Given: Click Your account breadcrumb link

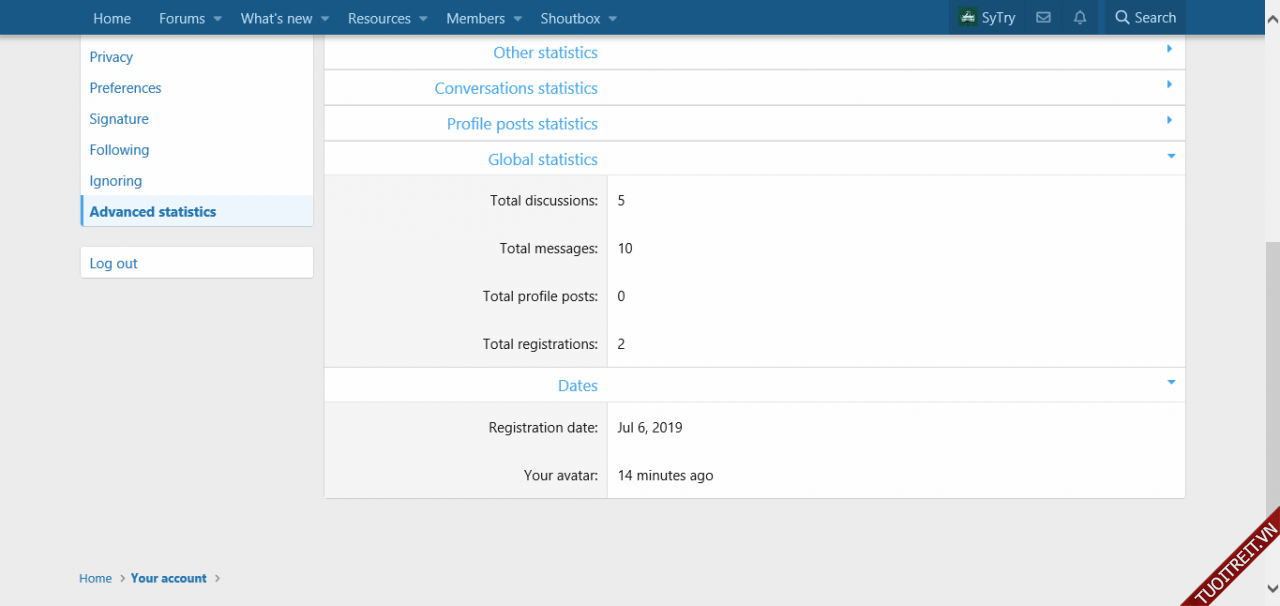Looking at the screenshot, I should [168, 578].
